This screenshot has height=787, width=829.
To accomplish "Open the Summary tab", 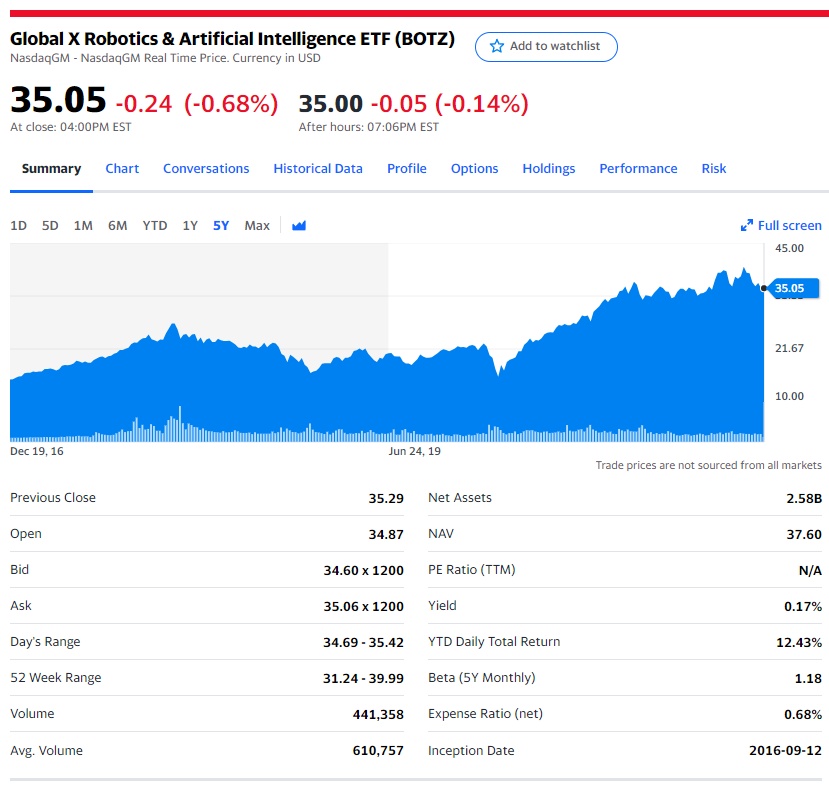I will 51,169.
